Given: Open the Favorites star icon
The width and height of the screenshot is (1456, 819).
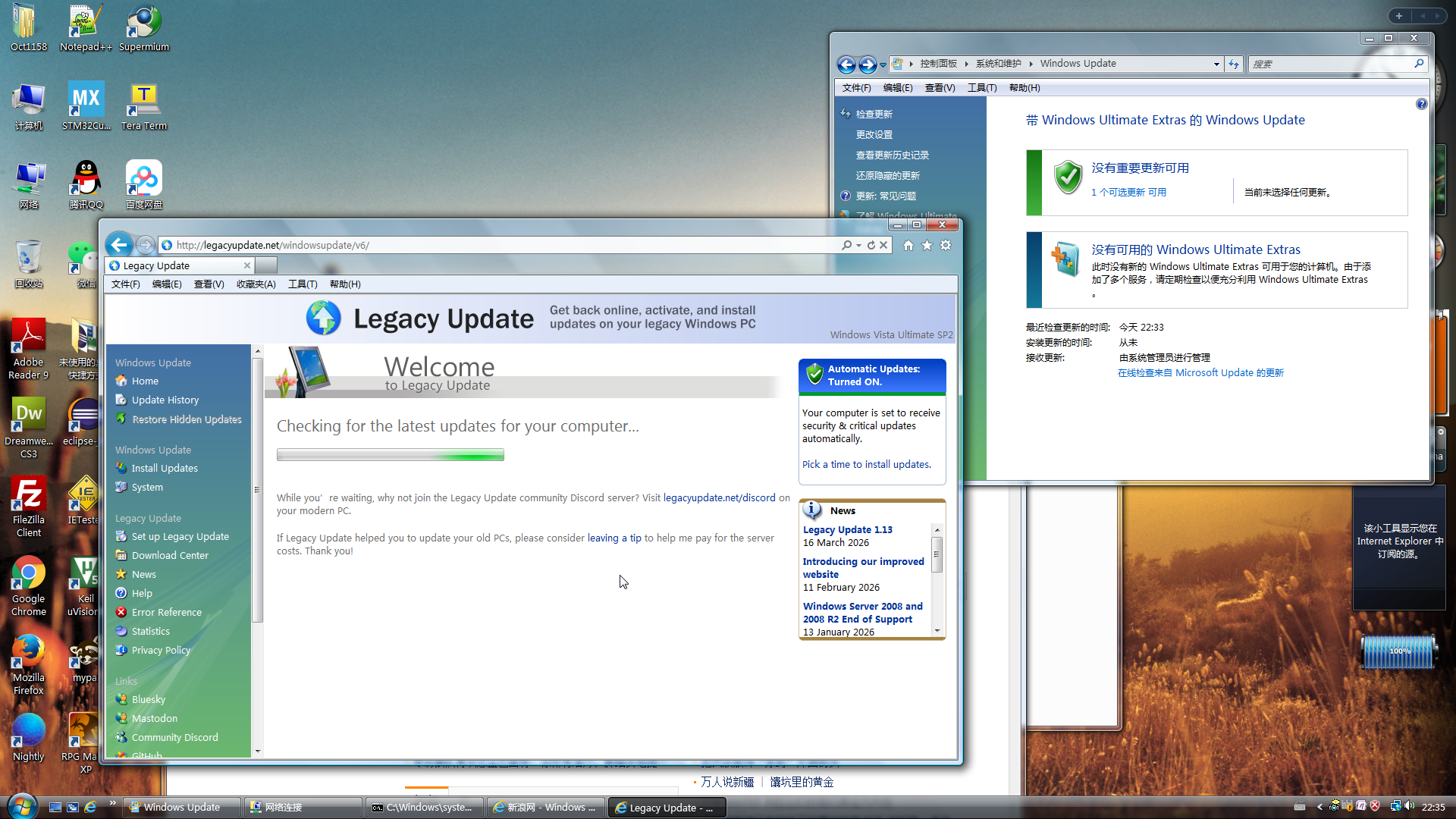Looking at the screenshot, I should (927, 245).
